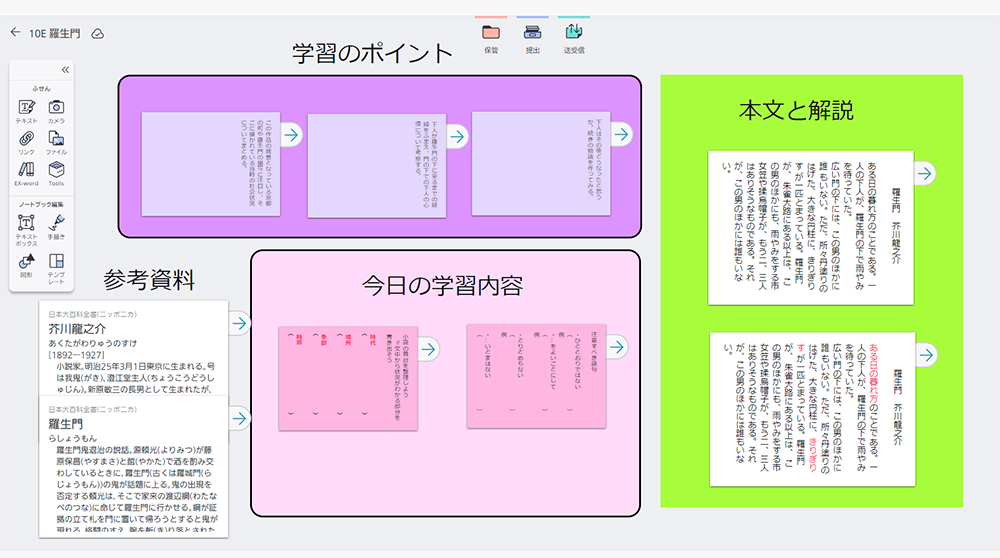The width and height of the screenshot is (1000, 558).
Task: Open the テンプレート template tool
Action: coord(56,268)
